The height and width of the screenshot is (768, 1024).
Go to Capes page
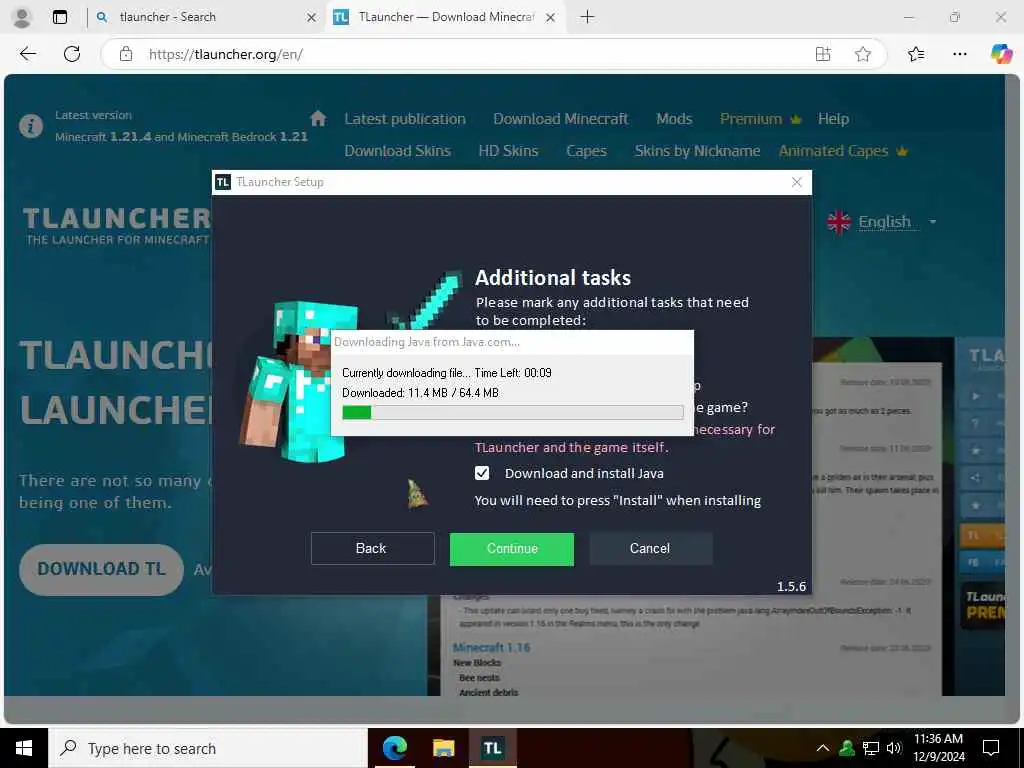coord(586,151)
